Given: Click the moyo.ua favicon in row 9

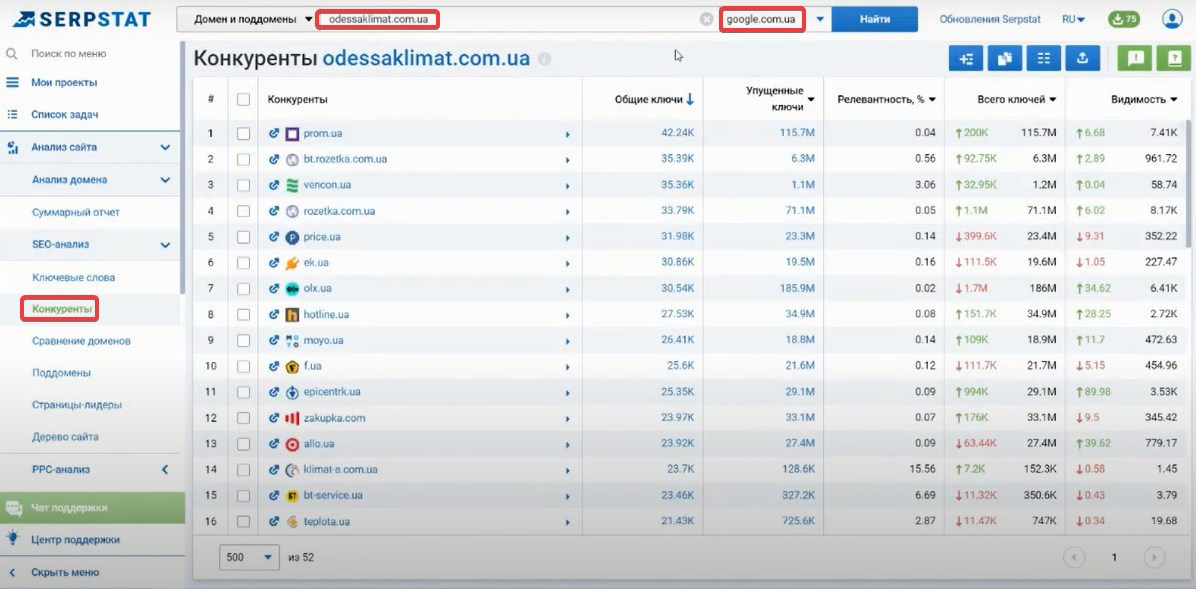Looking at the screenshot, I should click(x=292, y=340).
